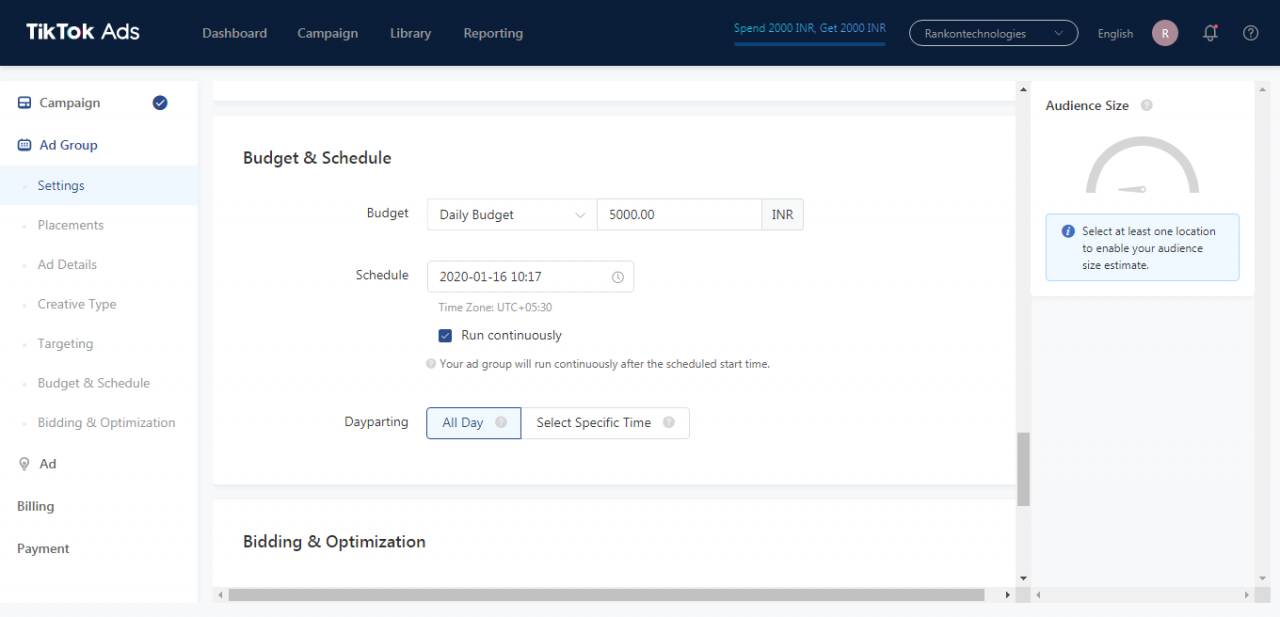This screenshot has width=1280, height=617.
Task: Click the Spend 2000 INR promo link
Action: [810, 28]
